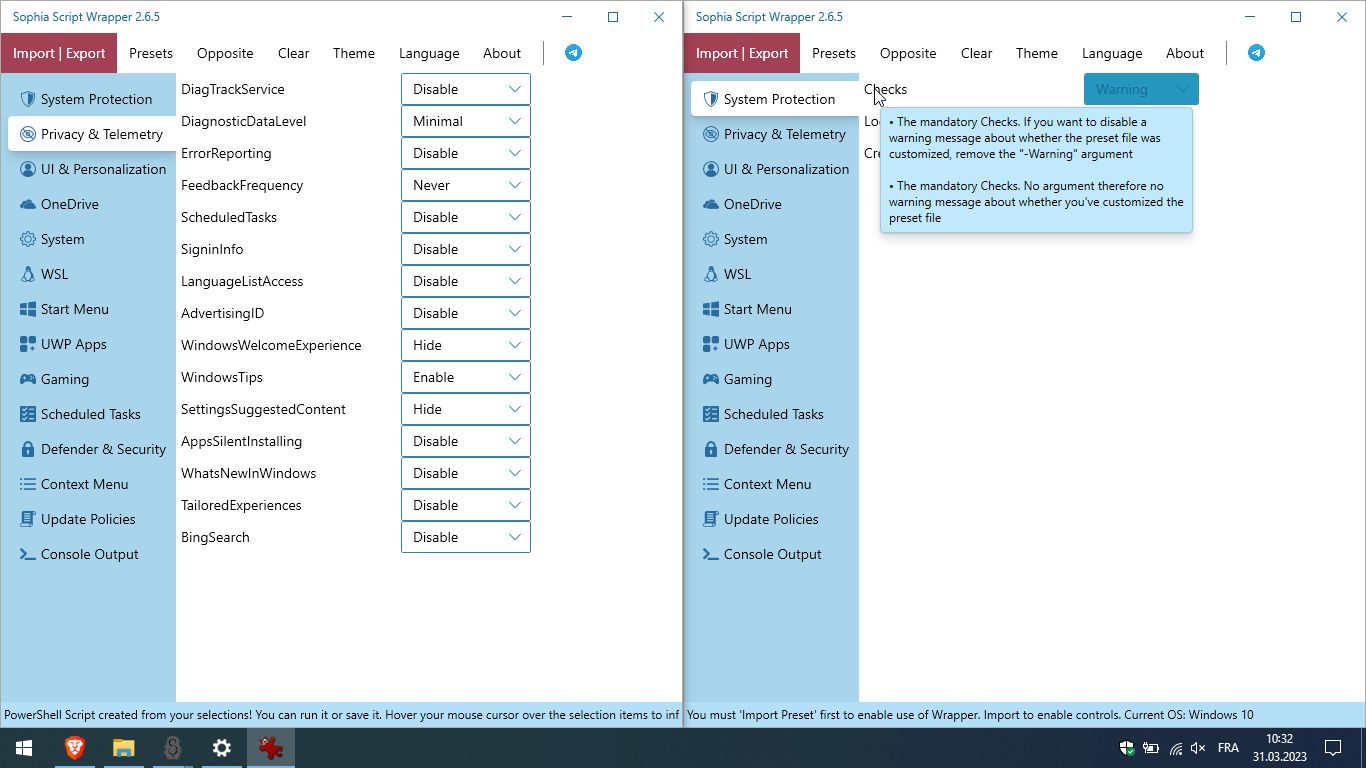Image resolution: width=1366 pixels, height=768 pixels.
Task: Open the OneDrive cloud settings icon
Action: 28,204
